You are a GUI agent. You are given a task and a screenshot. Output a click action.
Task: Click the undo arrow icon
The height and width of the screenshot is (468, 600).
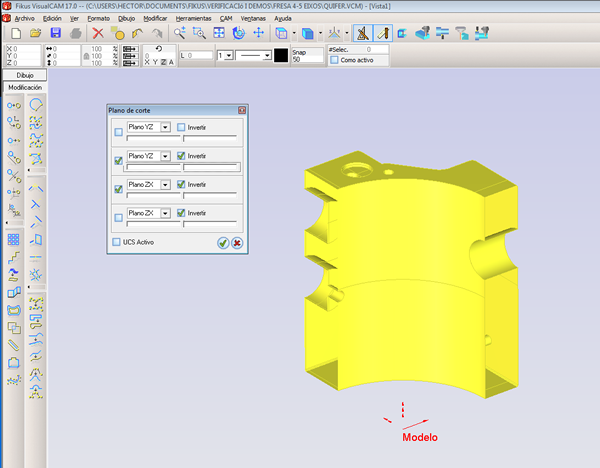[x=138, y=33]
